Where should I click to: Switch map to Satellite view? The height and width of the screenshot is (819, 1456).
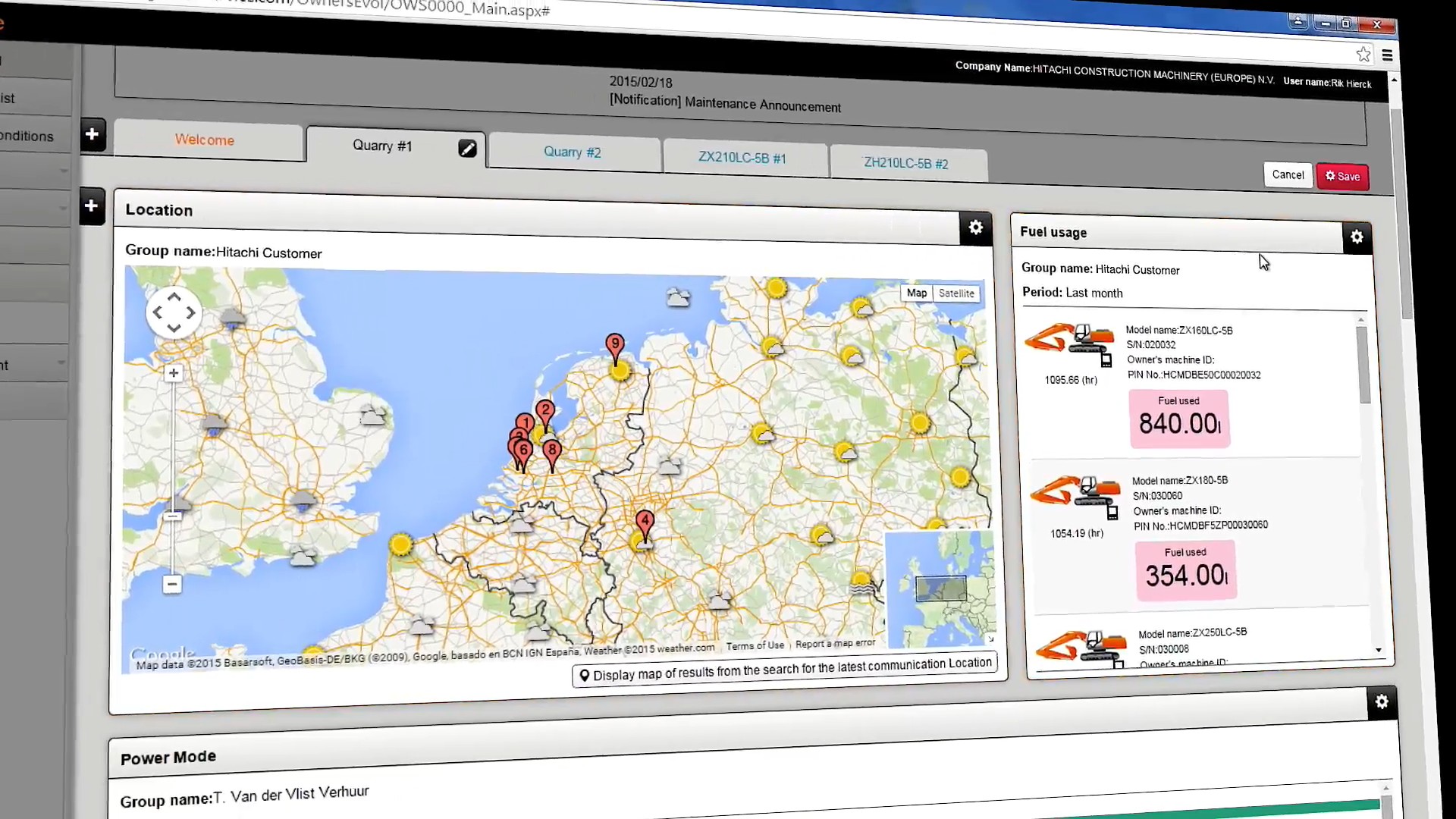coord(955,293)
